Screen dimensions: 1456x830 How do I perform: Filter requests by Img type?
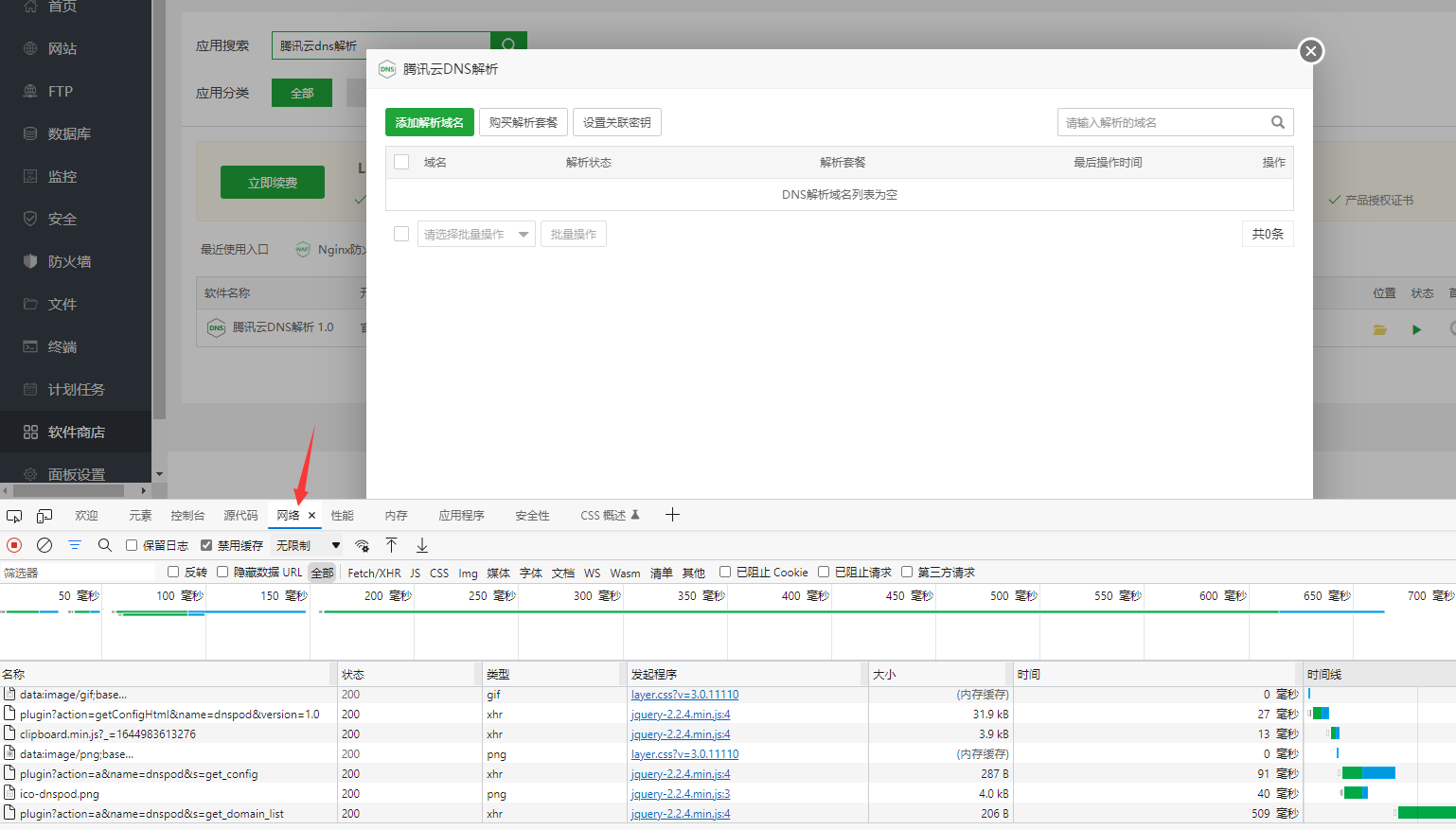click(x=468, y=573)
